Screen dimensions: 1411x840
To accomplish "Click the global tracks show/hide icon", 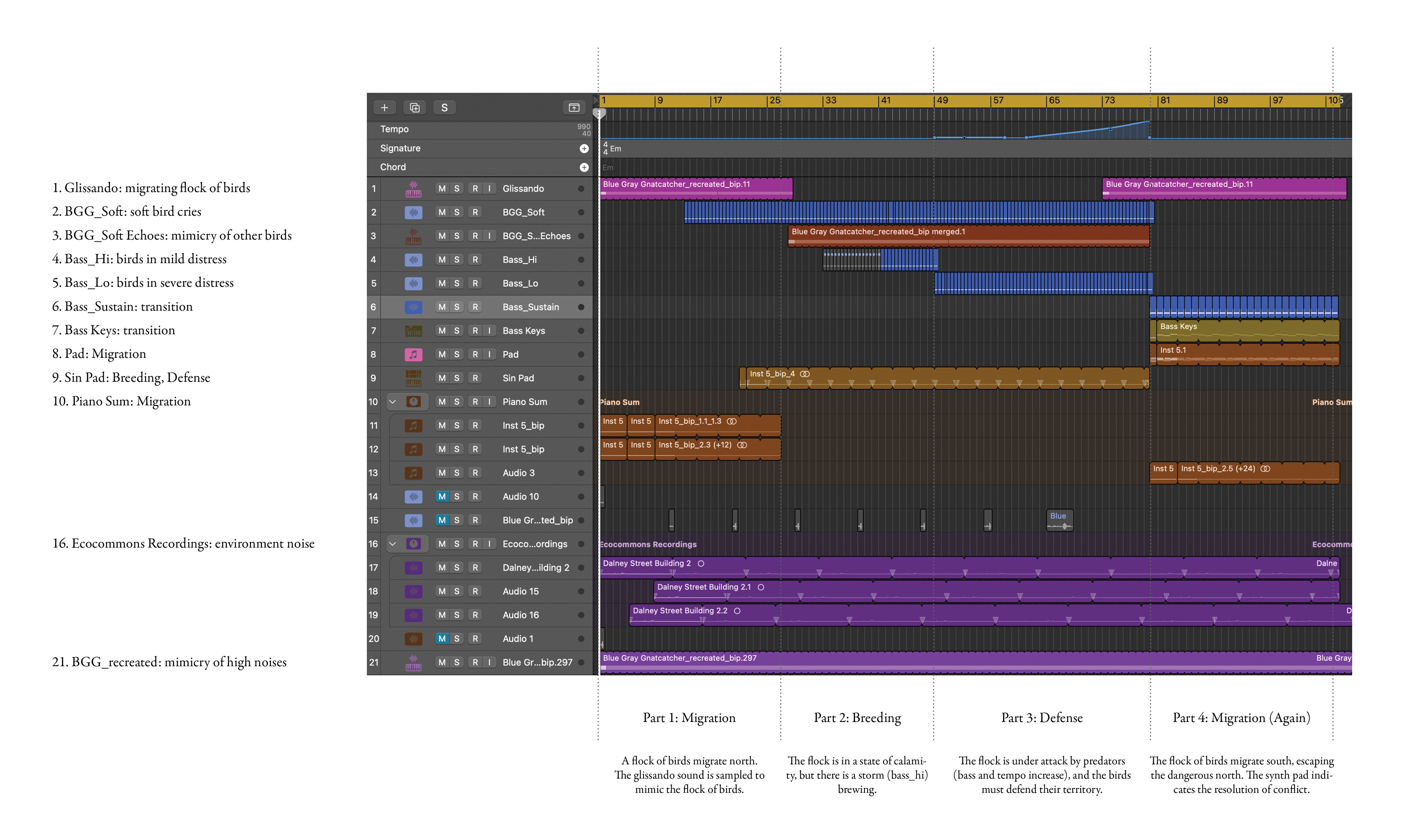I will pyautogui.click(x=573, y=108).
